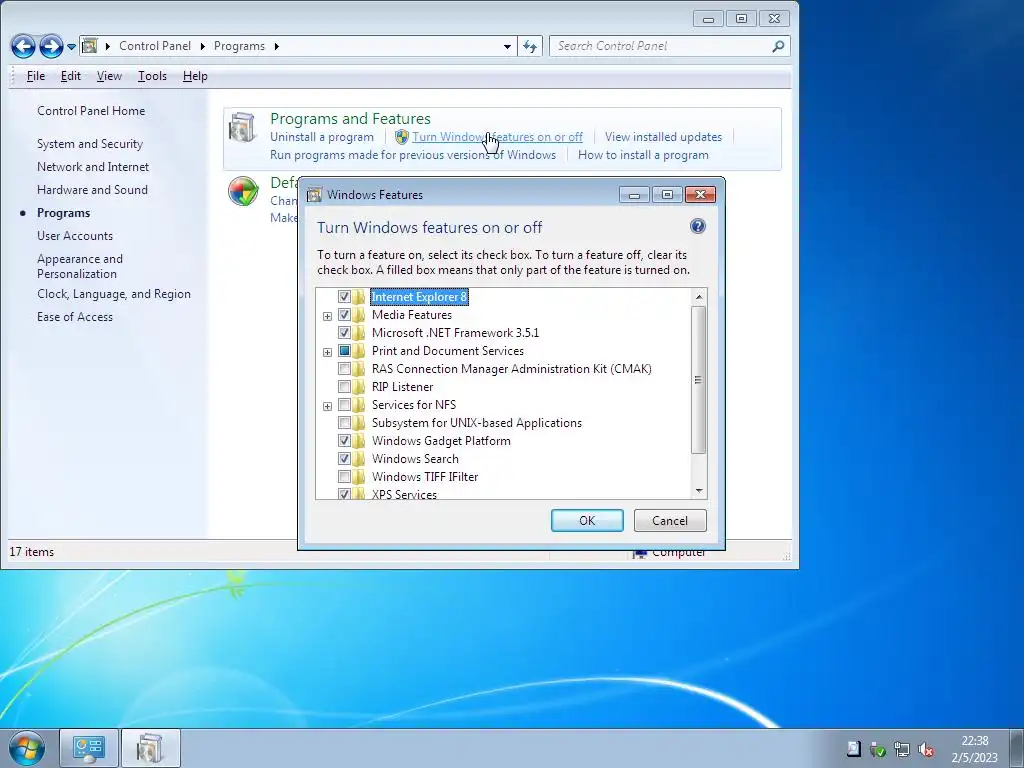Image resolution: width=1024 pixels, height=768 pixels.
Task: Open Appearance and Personalization category
Action: pos(80,266)
